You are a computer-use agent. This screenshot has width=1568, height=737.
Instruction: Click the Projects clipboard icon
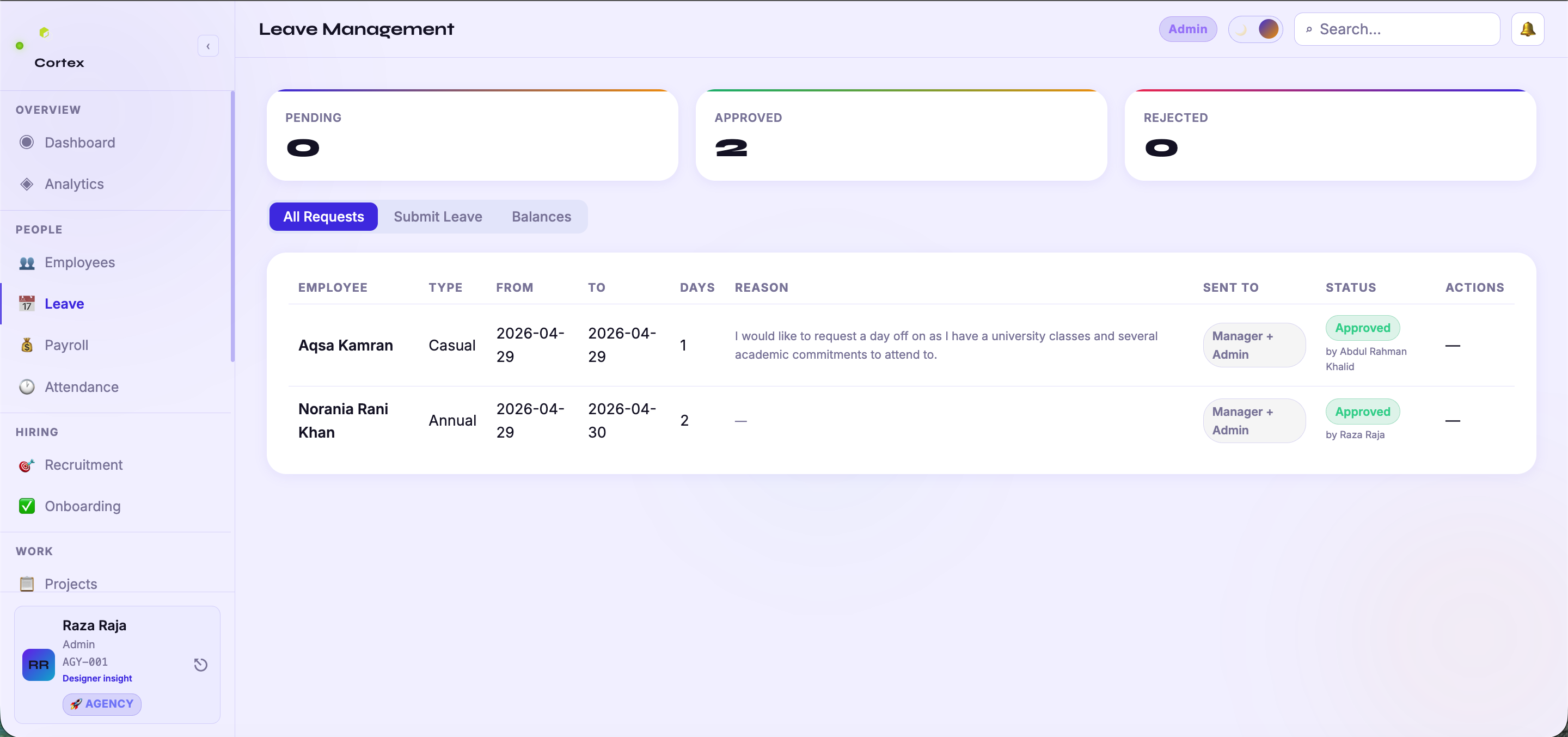pos(27,584)
